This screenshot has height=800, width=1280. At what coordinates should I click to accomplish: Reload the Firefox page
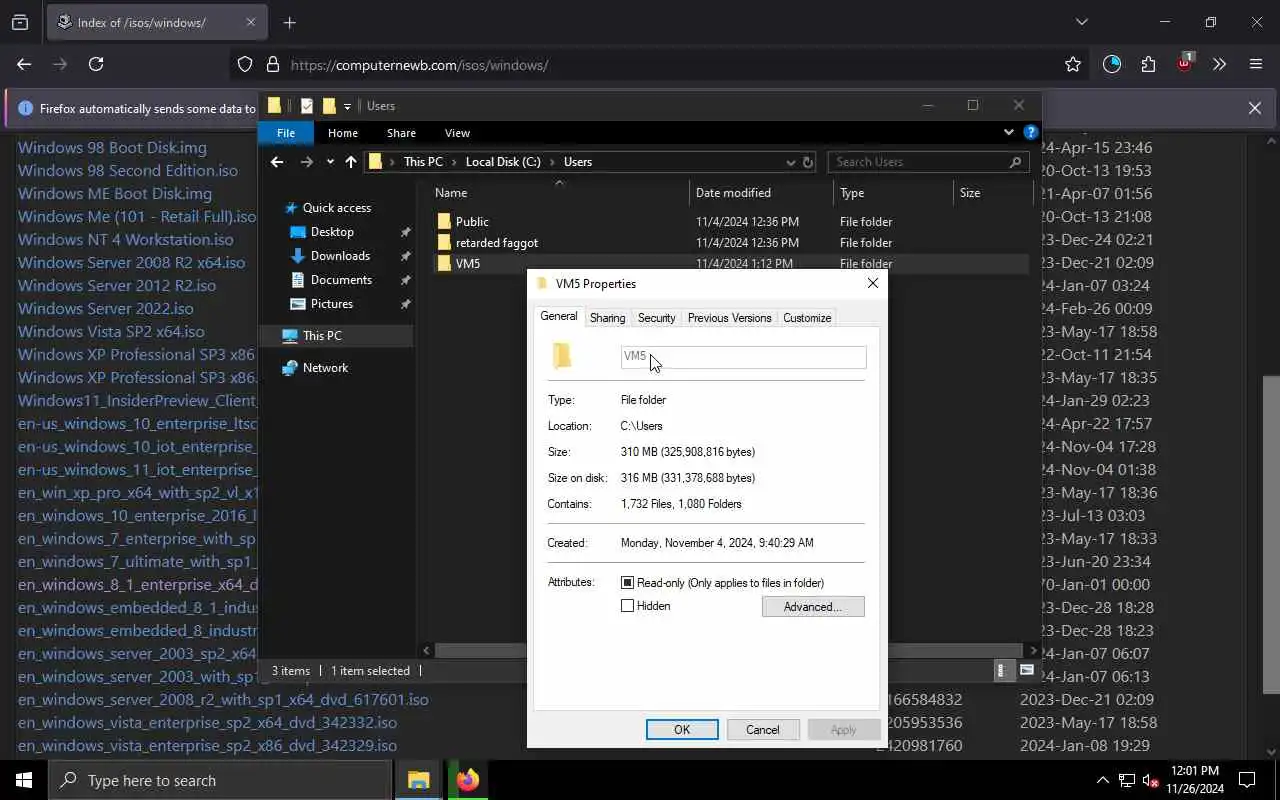point(96,64)
